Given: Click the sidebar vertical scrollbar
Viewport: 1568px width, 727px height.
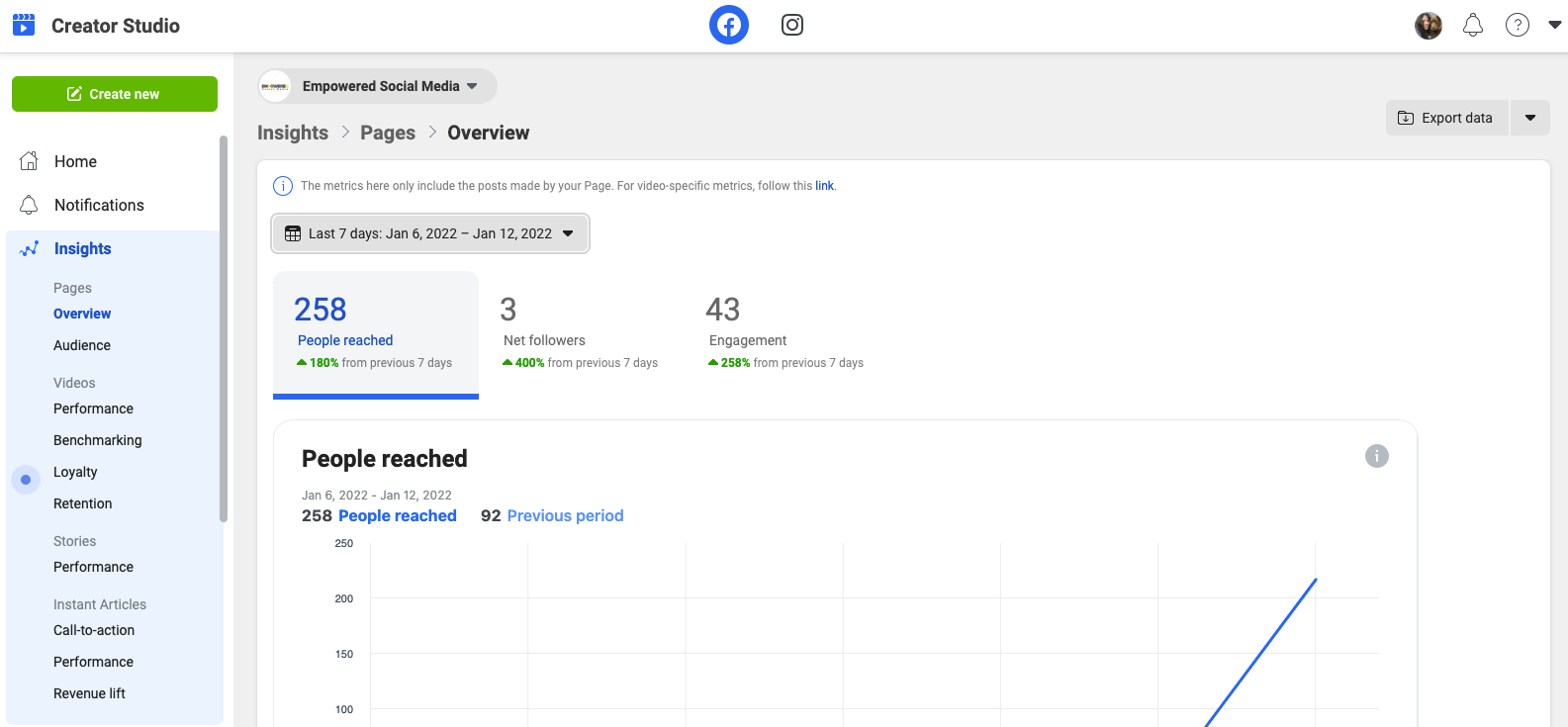Looking at the screenshot, I should (224, 328).
